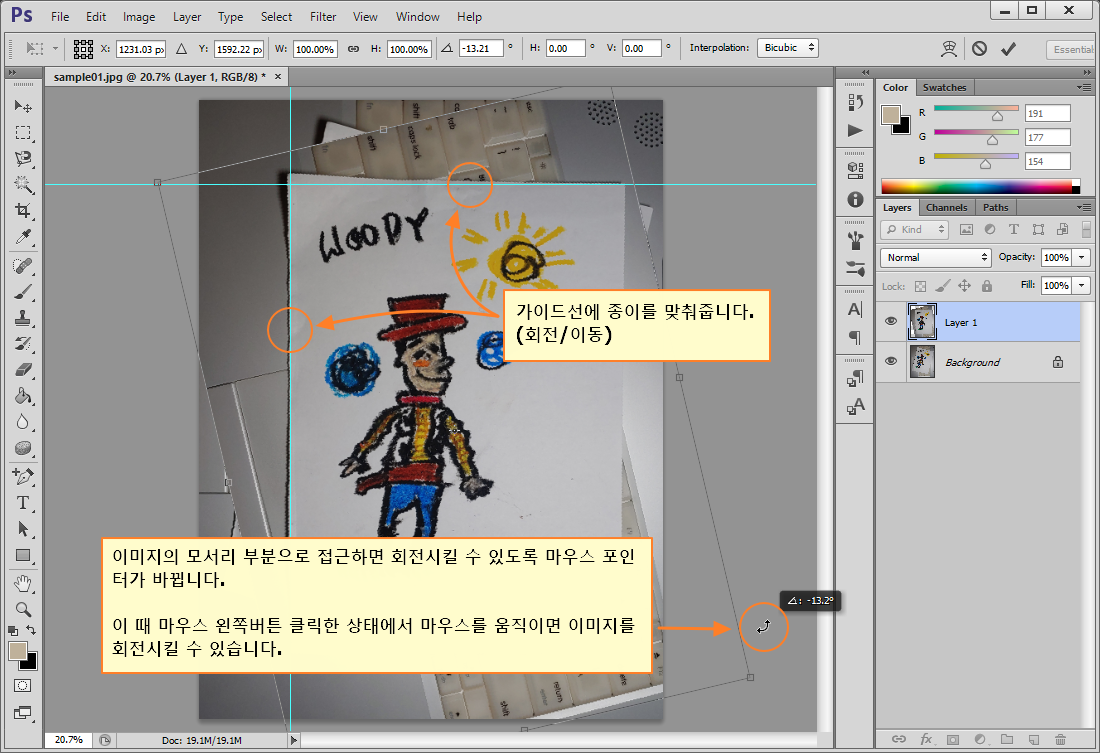Image resolution: width=1100 pixels, height=753 pixels.
Task: Select the Crop tool
Action: coord(22,211)
